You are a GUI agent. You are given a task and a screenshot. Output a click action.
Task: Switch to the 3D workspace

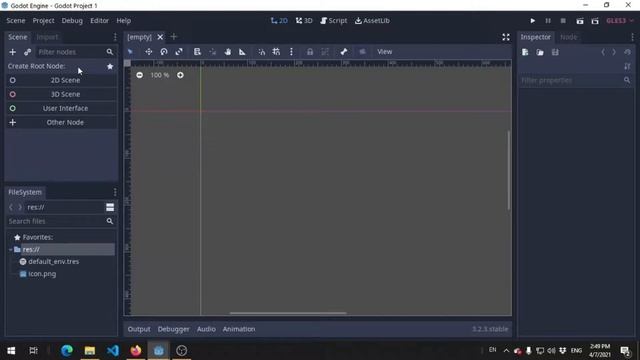pos(304,20)
